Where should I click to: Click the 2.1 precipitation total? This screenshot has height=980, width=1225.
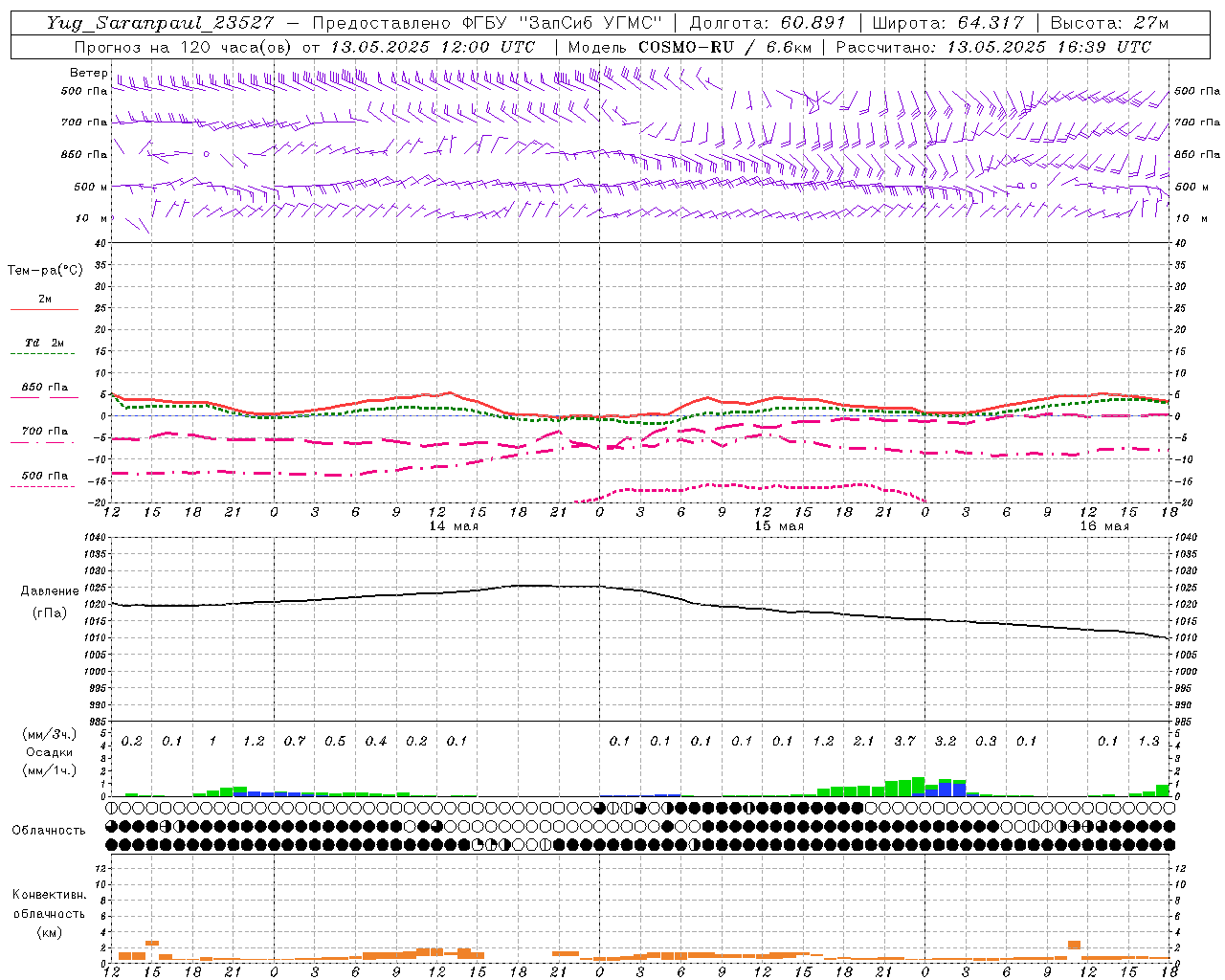pyautogui.click(x=863, y=741)
